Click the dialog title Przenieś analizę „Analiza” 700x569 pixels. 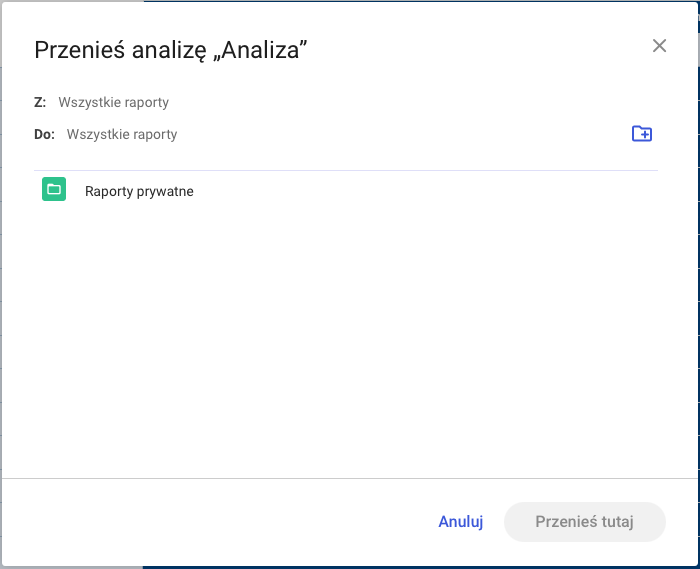tap(171, 50)
